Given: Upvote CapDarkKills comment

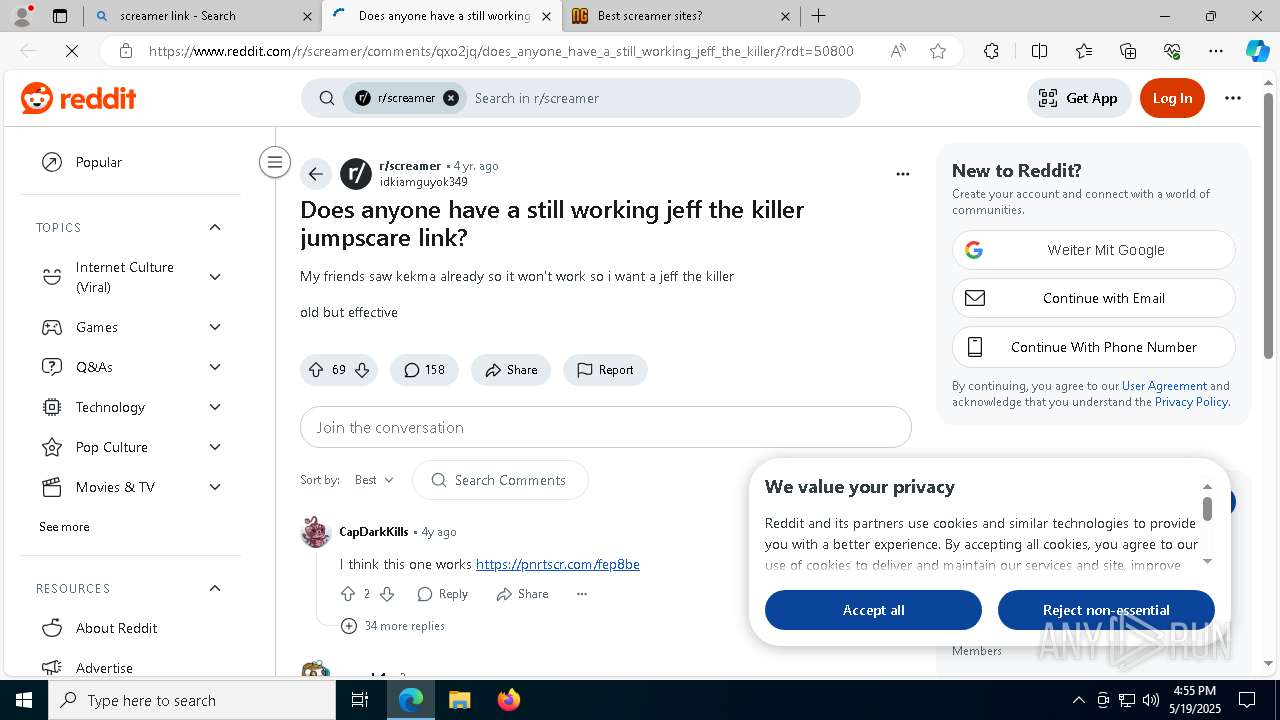Looking at the screenshot, I should coord(348,594).
